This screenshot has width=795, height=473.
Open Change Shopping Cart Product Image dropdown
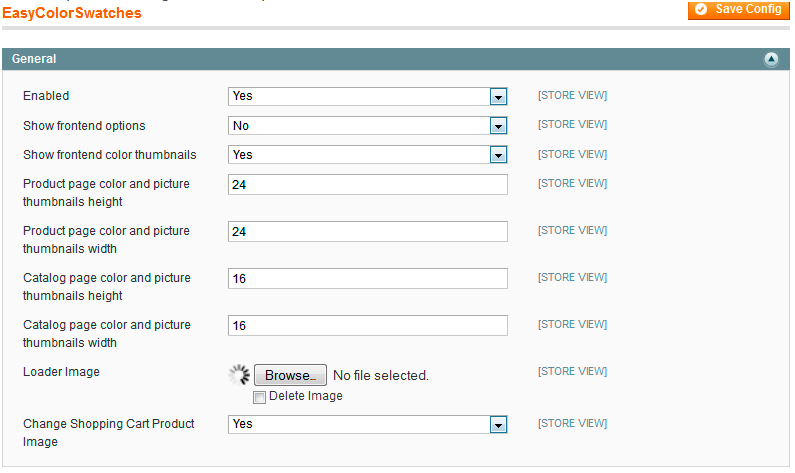pyautogui.click(x=368, y=424)
